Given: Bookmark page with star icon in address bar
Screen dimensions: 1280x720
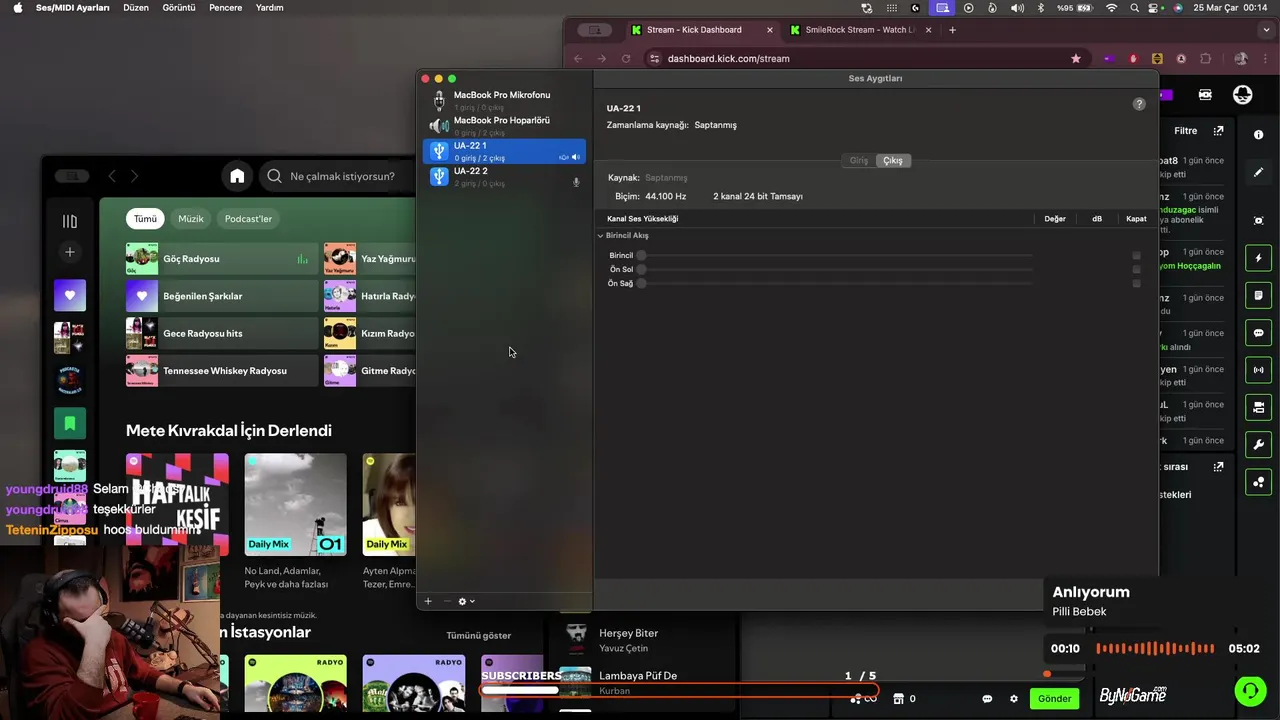Looking at the screenshot, I should coord(1076,59).
